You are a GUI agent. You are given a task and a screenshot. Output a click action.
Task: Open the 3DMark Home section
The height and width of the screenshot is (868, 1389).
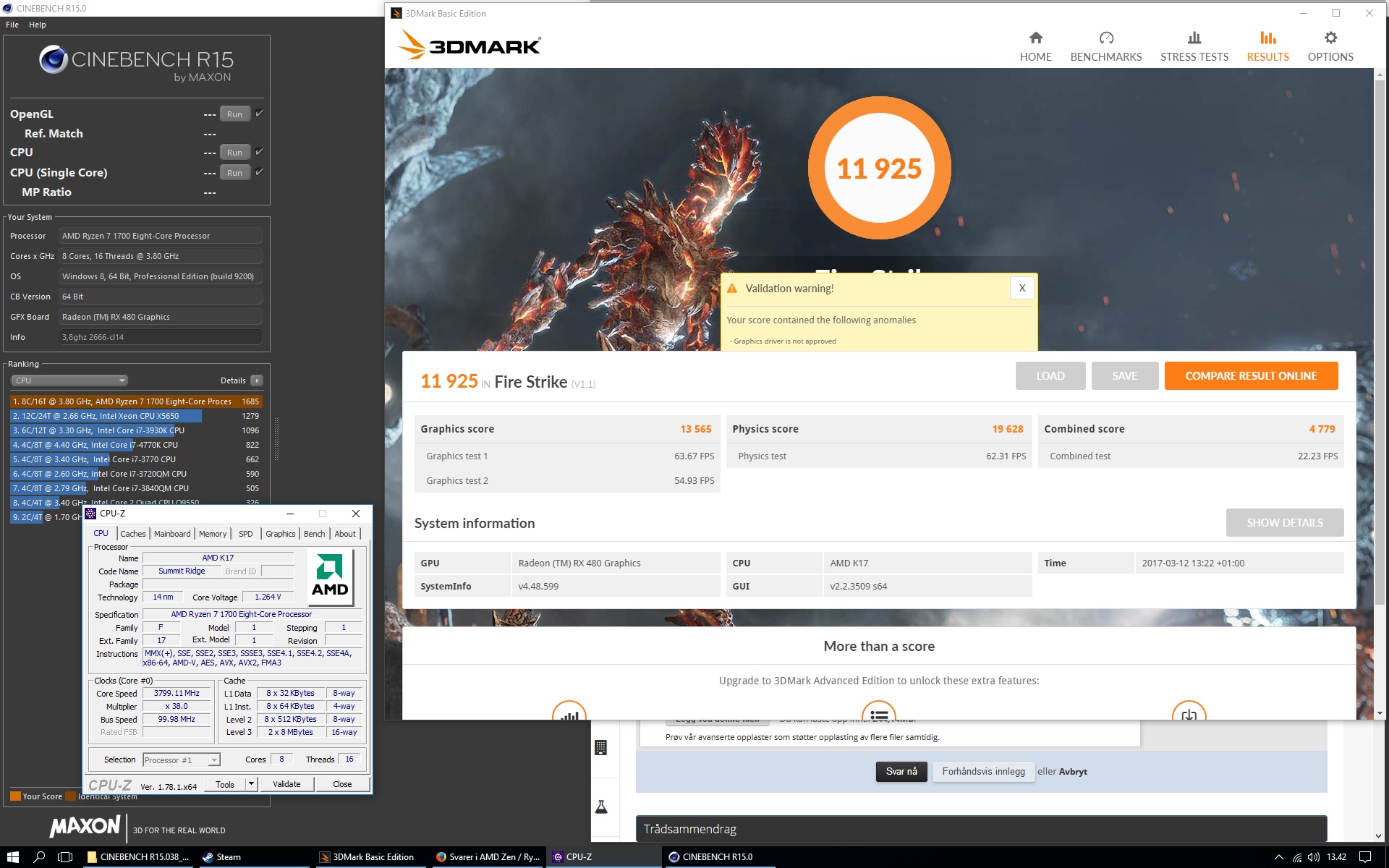pyautogui.click(x=1035, y=47)
